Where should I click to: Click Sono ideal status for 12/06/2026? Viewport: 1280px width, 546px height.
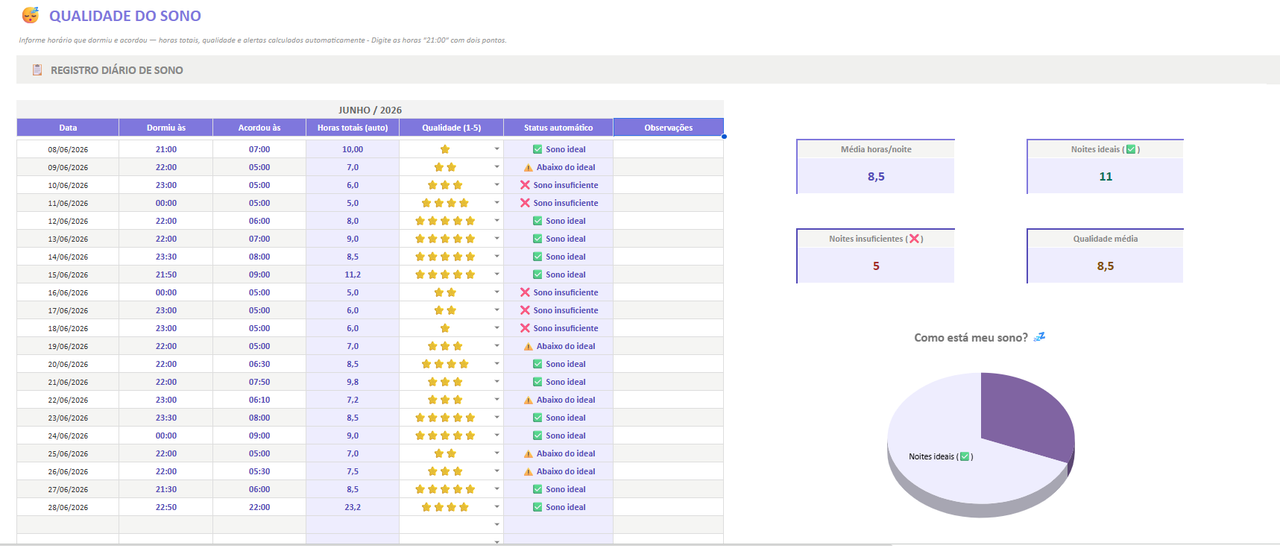559,221
